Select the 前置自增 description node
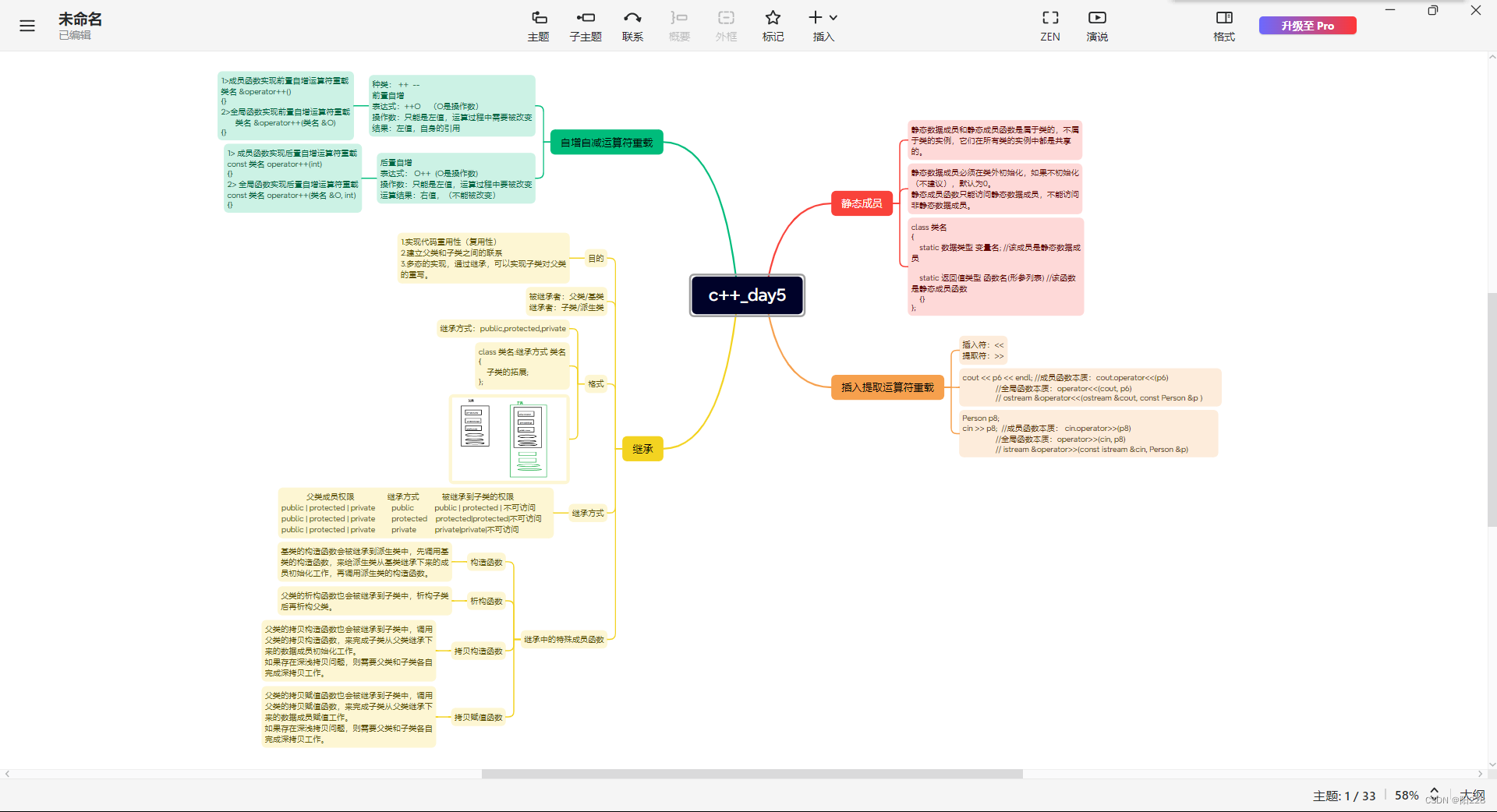 (x=452, y=107)
